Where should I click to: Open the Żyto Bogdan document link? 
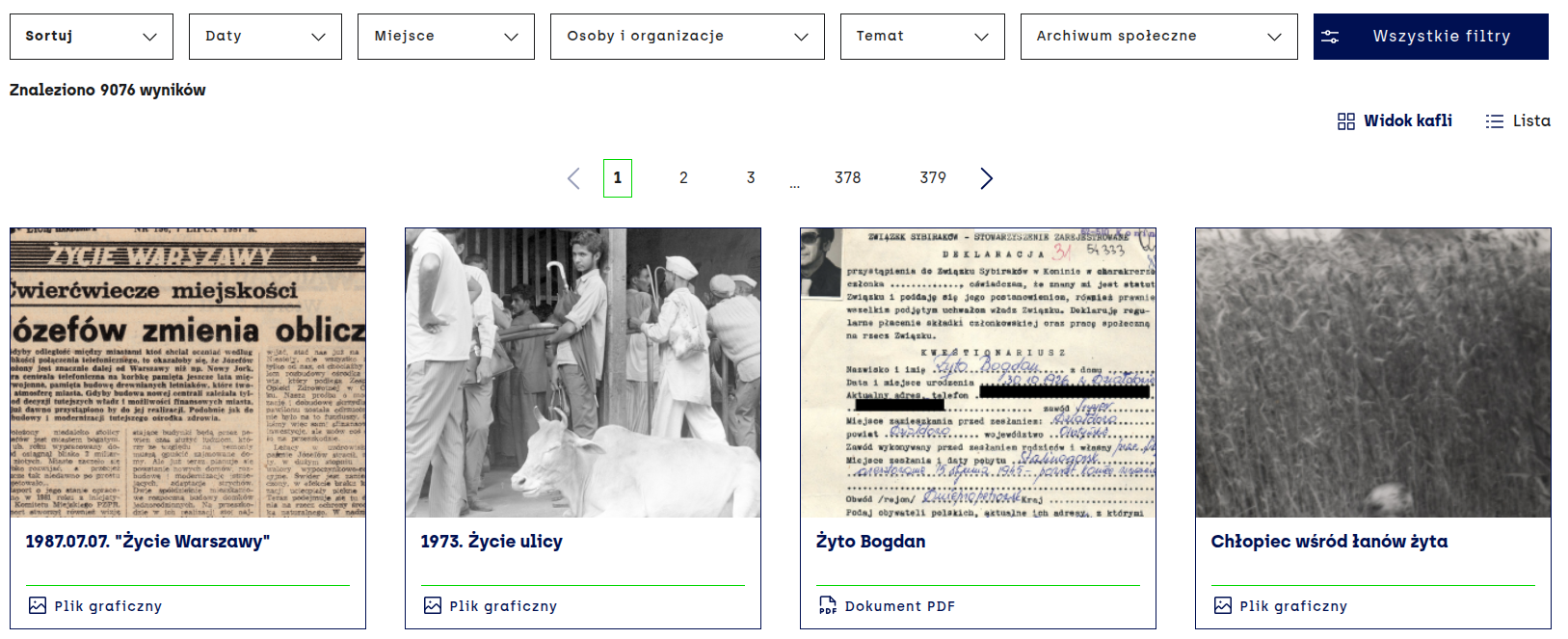pos(870,542)
